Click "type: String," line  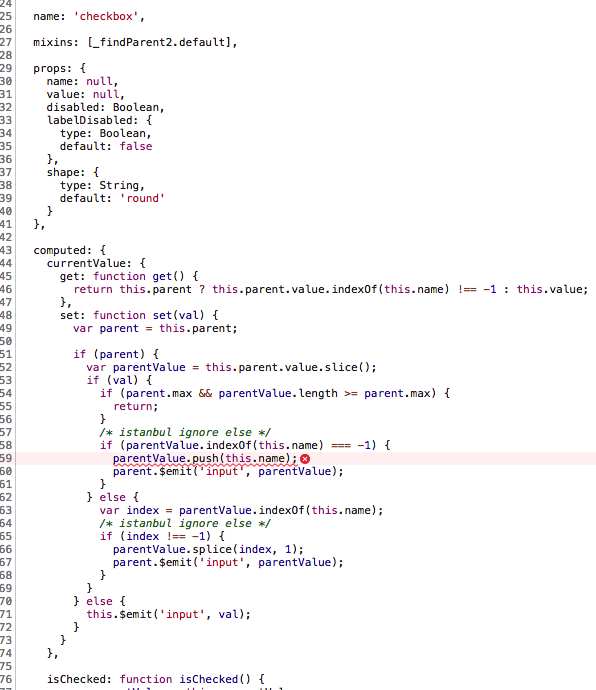[102, 186]
